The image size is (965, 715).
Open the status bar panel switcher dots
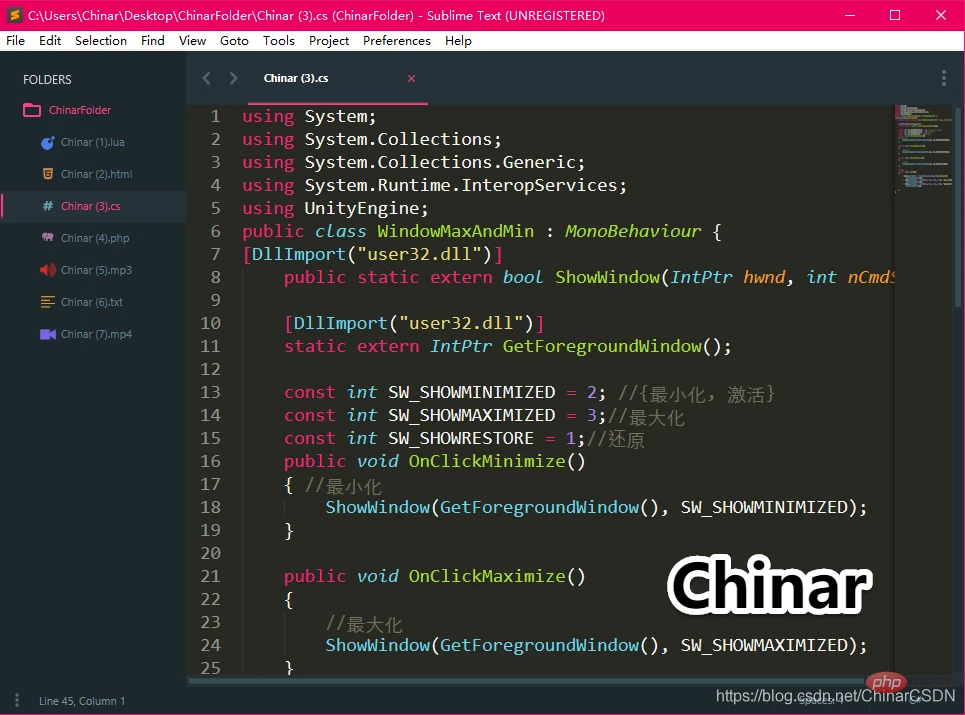click(17, 700)
